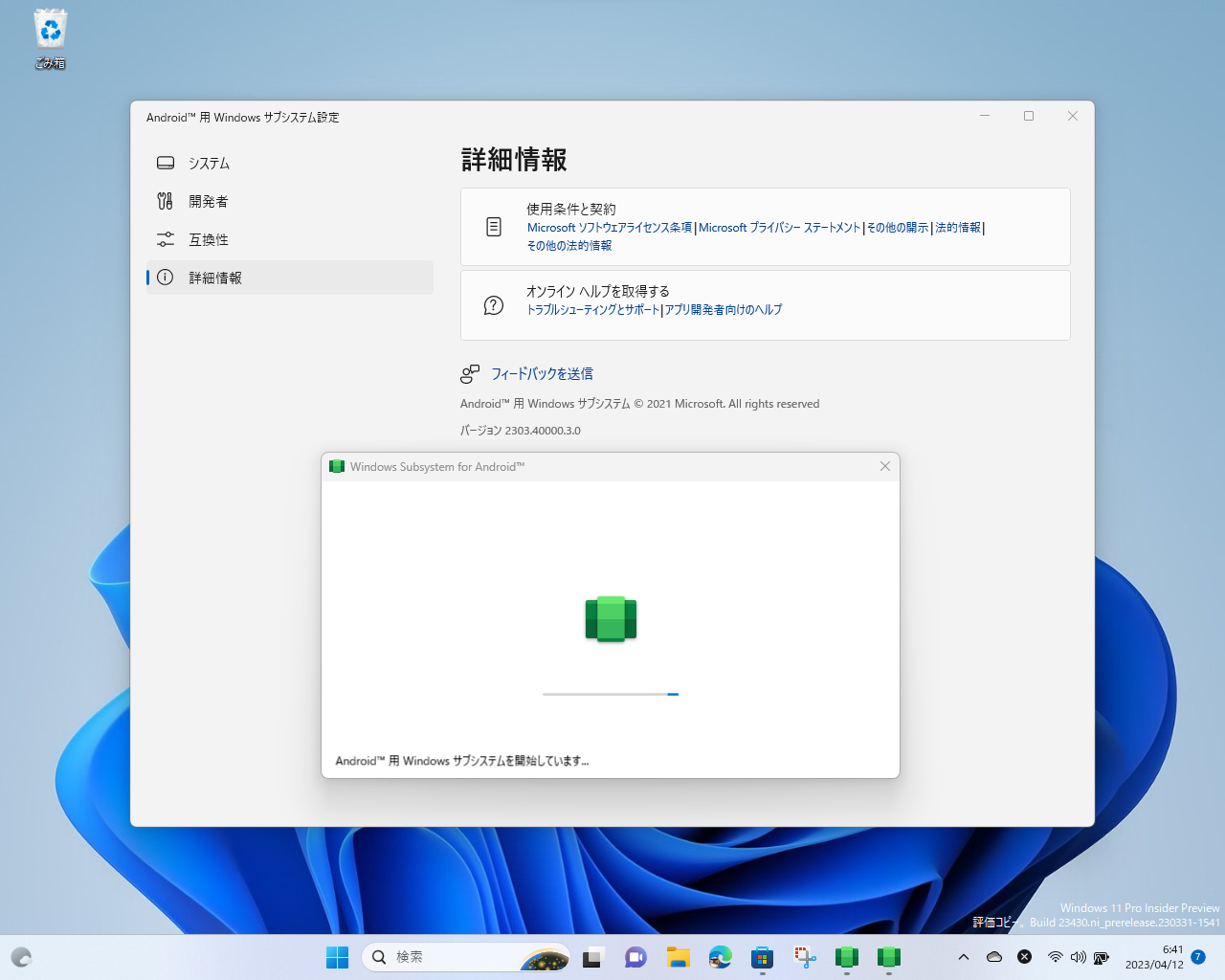The height and width of the screenshot is (980, 1225).
Task: Click the フィードバックを送信 link
Action: click(542, 373)
